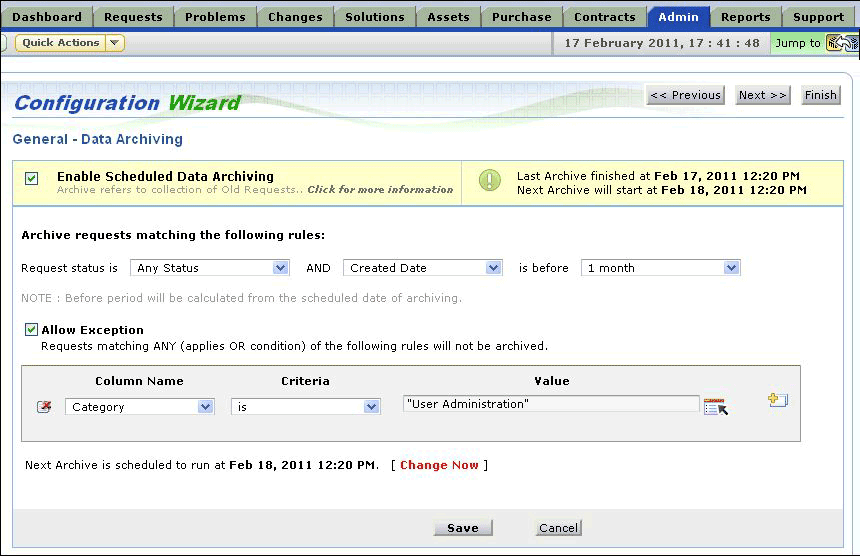Click the Next >> wizard button
Screen dimensions: 860x556
click(762, 95)
